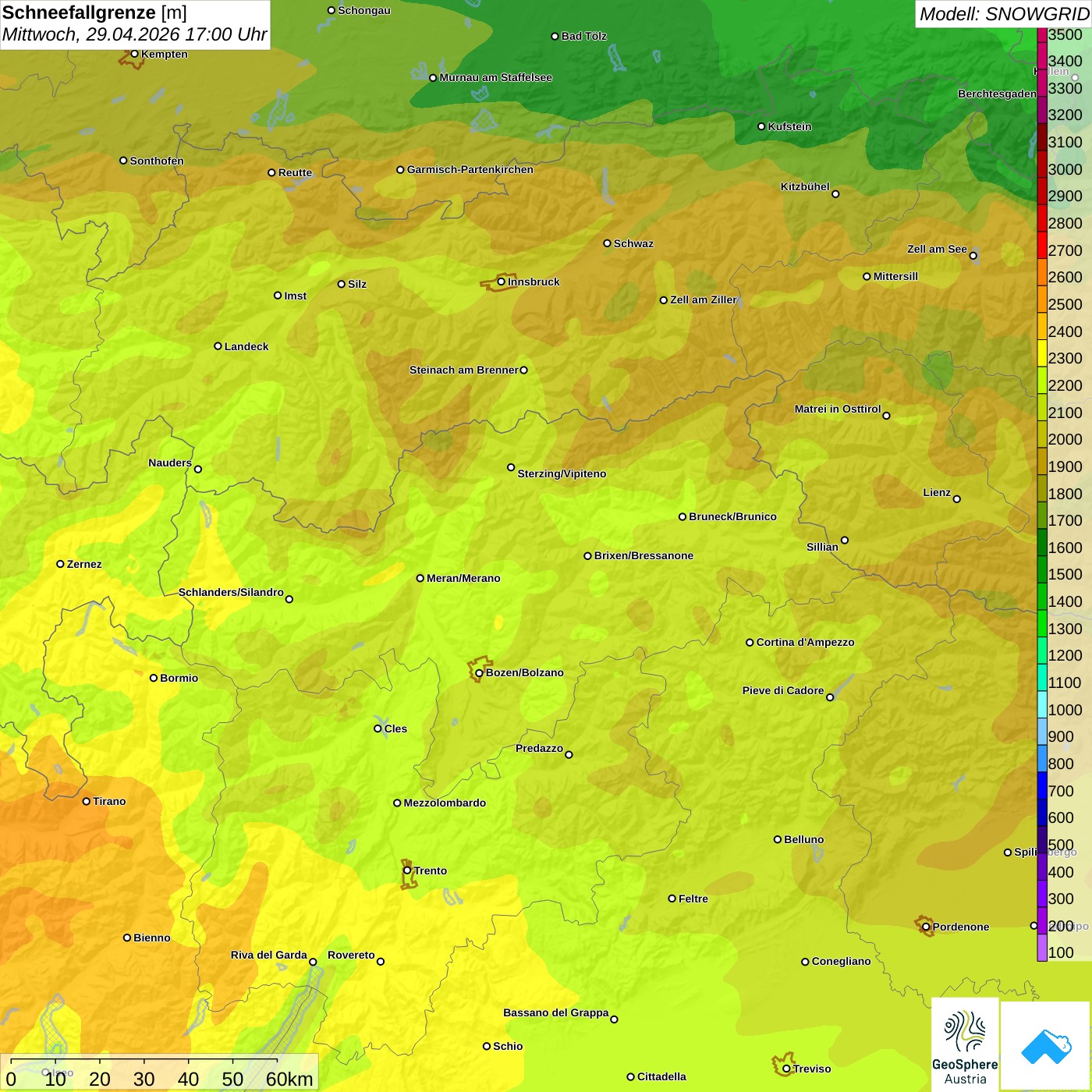The image size is (1092, 1092).
Task: Click the 1500 m green legend swatch
Action: [x=1042, y=569]
